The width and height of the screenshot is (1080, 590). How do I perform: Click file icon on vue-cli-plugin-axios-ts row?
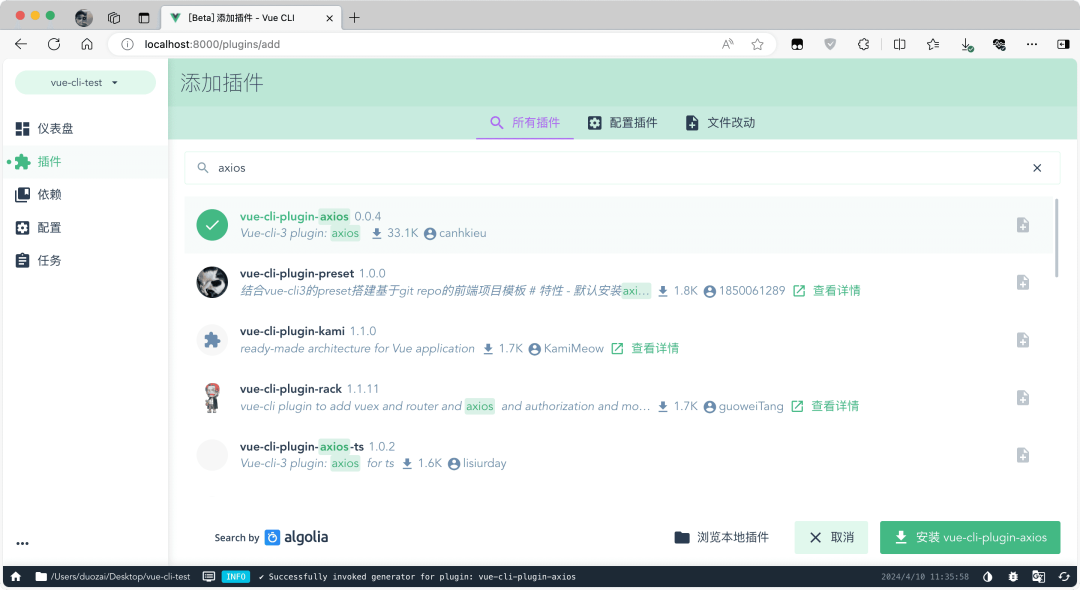pyautogui.click(x=1023, y=455)
